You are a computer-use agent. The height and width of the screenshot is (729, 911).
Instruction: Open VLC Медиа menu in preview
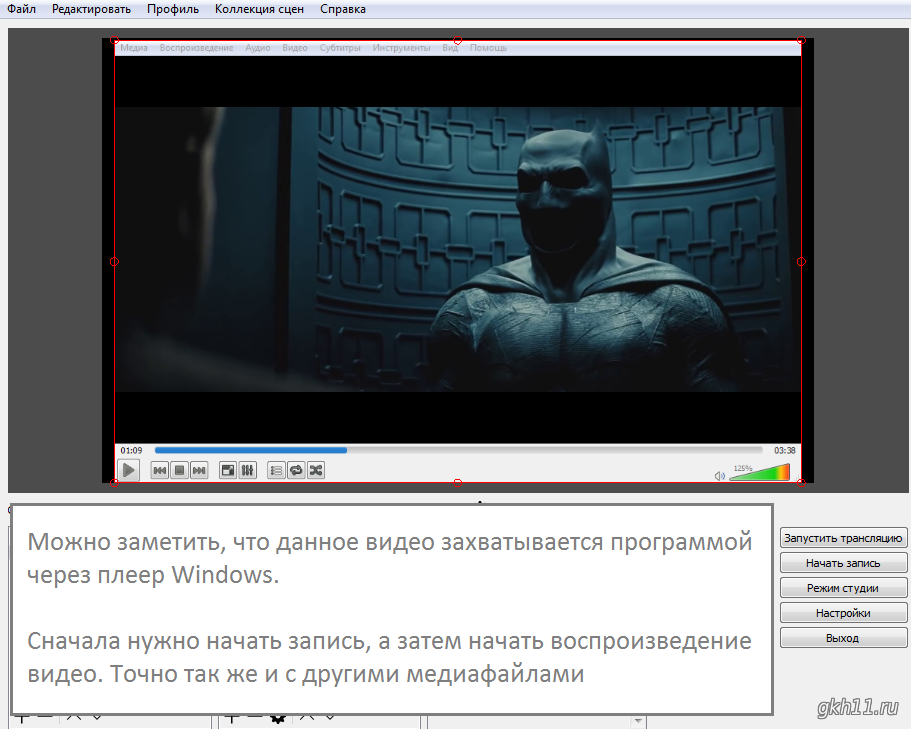(134, 48)
